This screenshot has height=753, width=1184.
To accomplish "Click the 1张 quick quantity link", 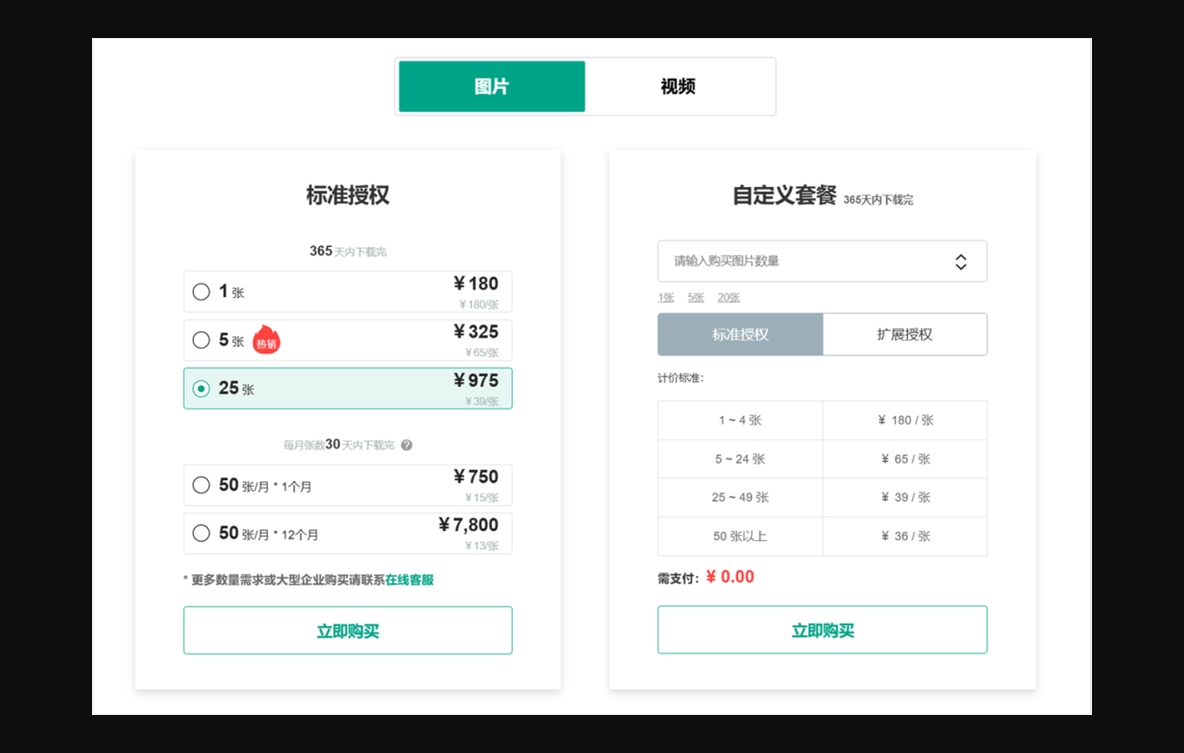I will tap(665, 297).
